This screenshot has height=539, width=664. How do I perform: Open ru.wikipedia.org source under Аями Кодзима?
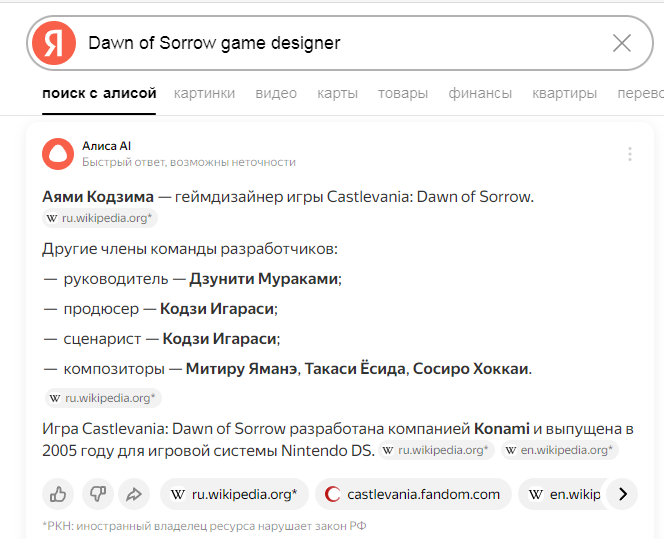click(x=100, y=218)
